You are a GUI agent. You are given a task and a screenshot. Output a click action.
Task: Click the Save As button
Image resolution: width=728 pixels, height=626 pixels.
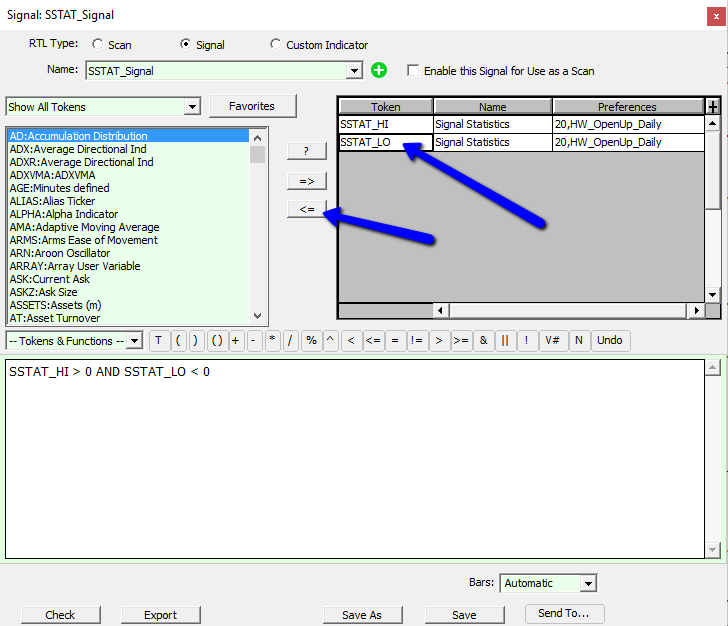[362, 615]
